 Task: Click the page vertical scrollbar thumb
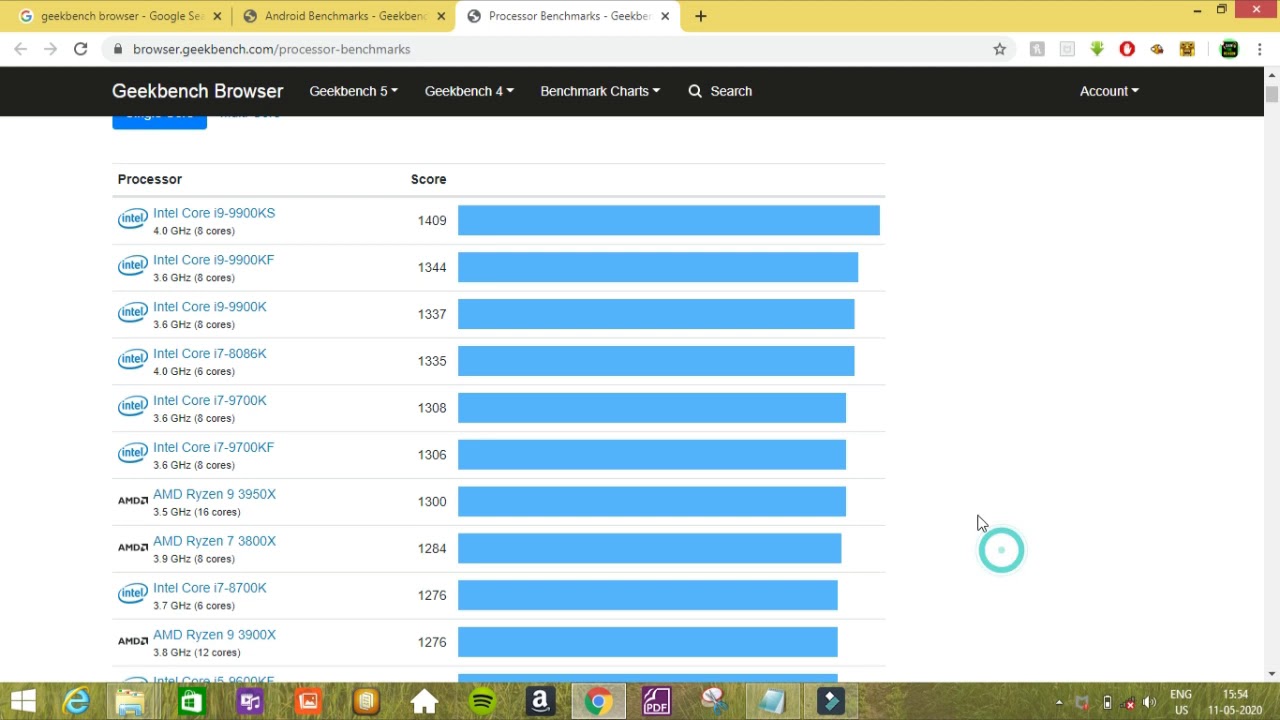click(x=1272, y=94)
